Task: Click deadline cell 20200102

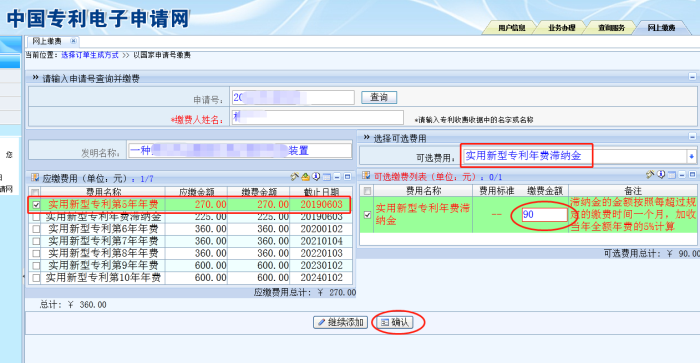Action: tap(321, 229)
